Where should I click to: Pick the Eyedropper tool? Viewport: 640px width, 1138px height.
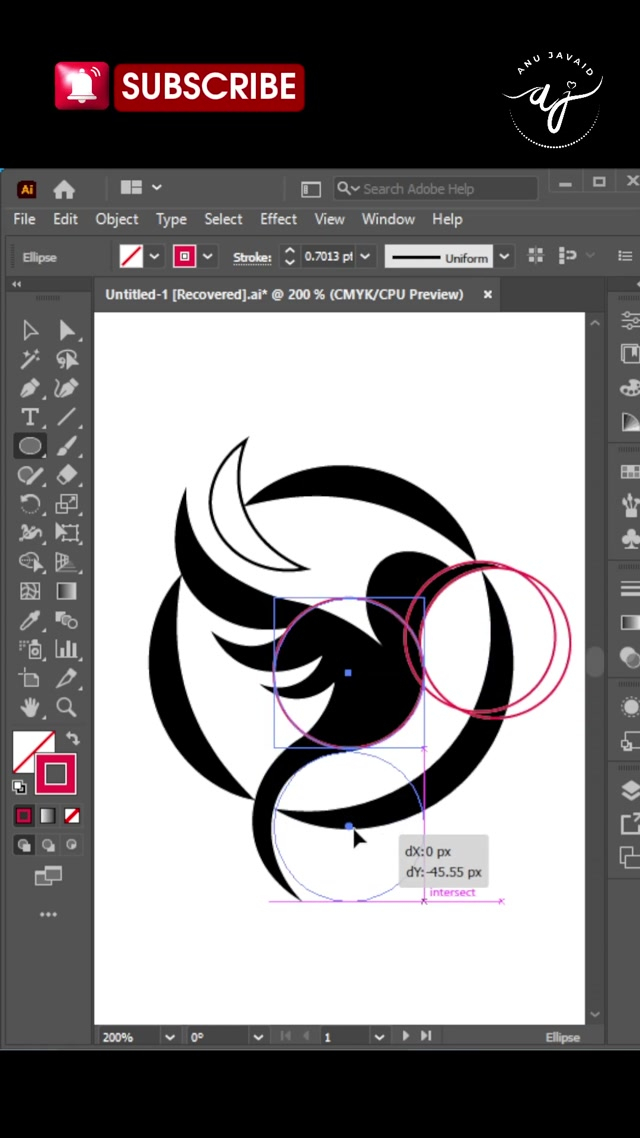[x=30, y=620]
